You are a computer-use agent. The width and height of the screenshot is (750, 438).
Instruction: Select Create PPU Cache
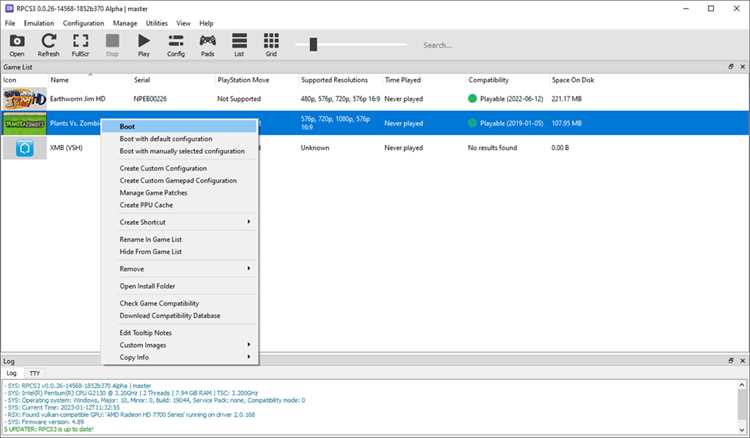coord(180,205)
